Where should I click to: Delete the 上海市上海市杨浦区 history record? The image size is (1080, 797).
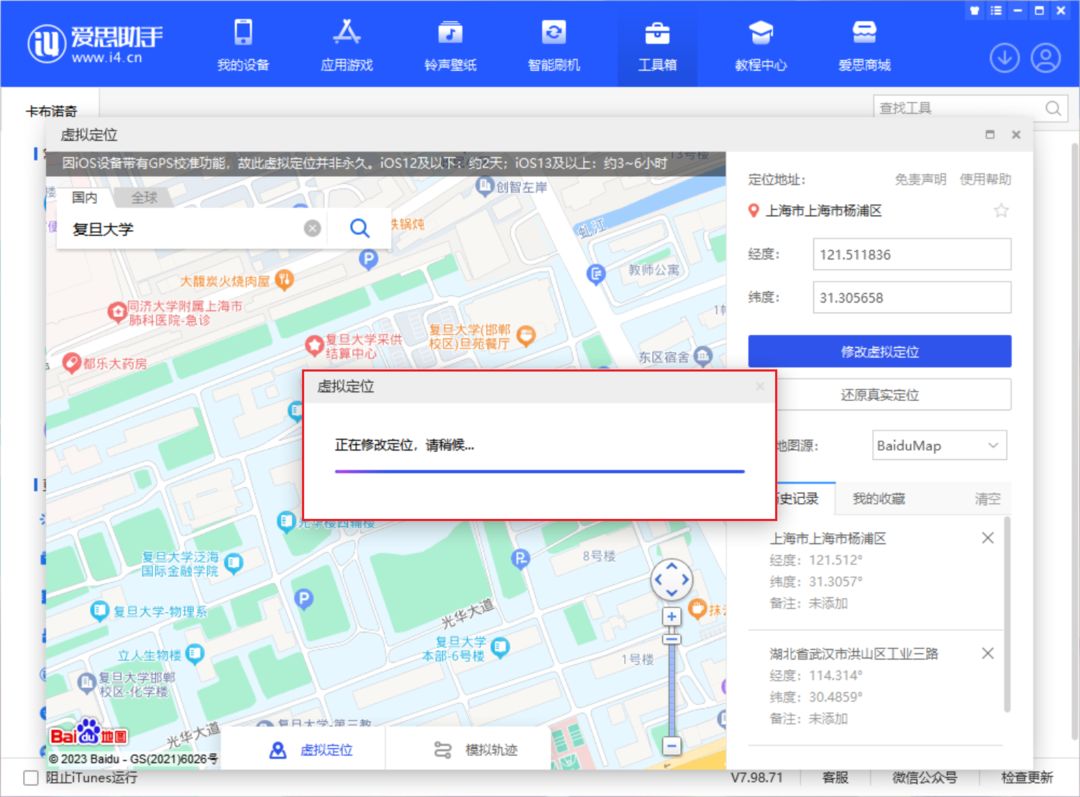(988, 538)
